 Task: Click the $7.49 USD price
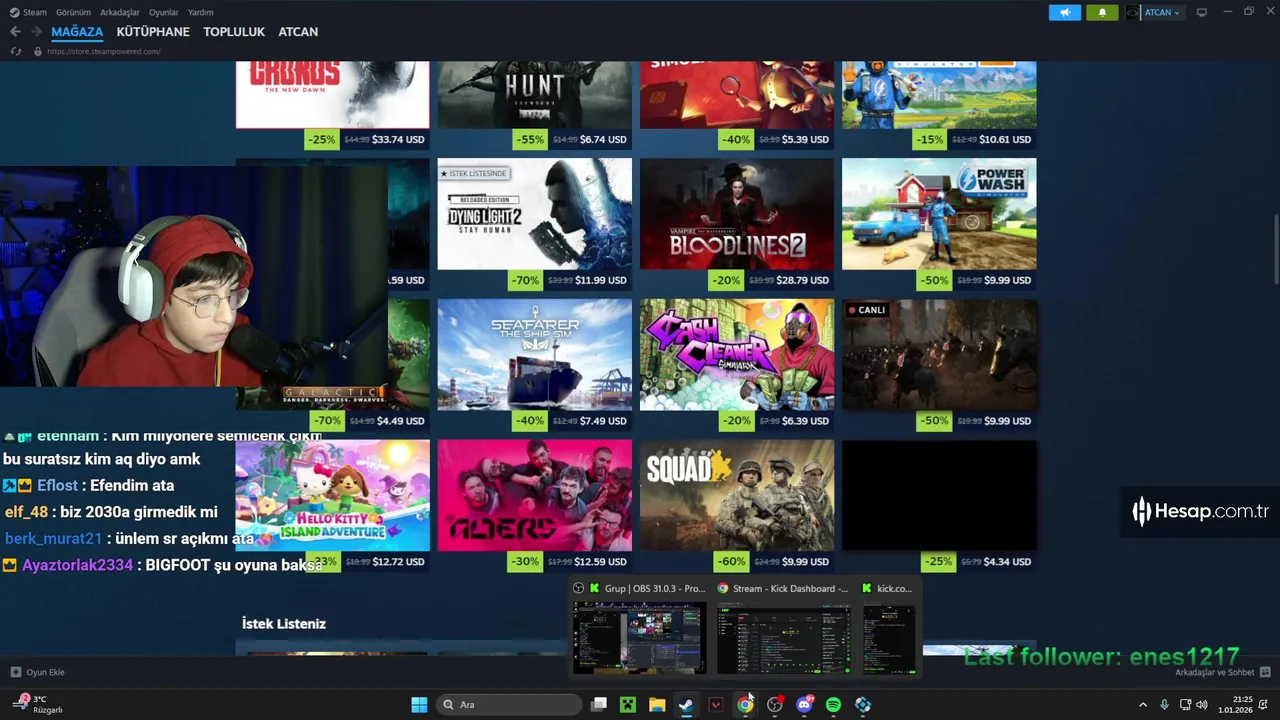point(603,421)
